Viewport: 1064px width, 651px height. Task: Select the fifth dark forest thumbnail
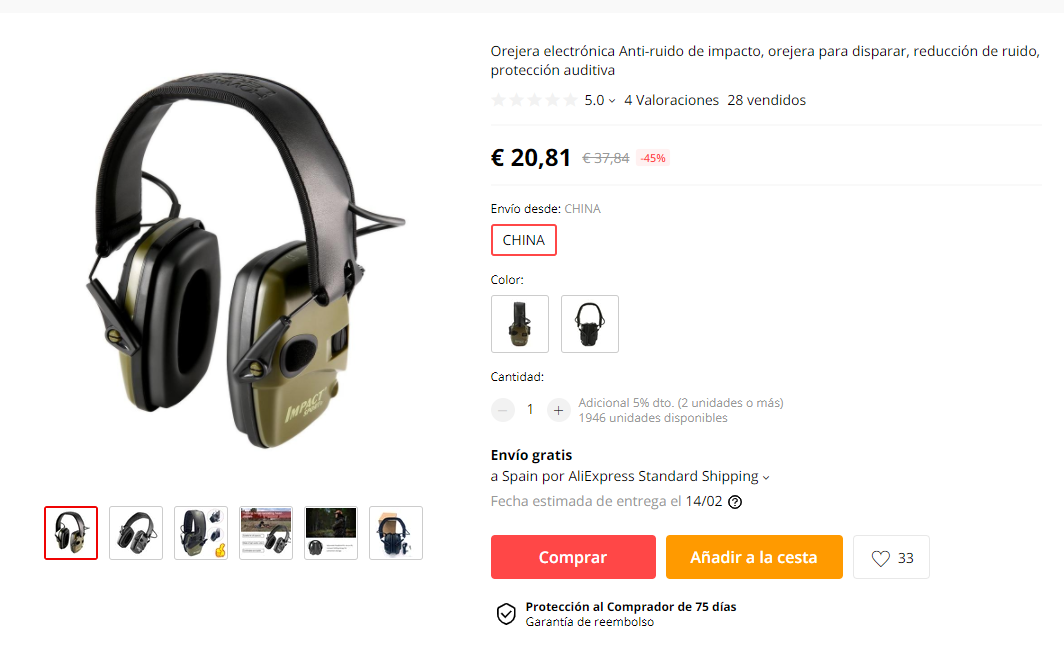(x=331, y=533)
